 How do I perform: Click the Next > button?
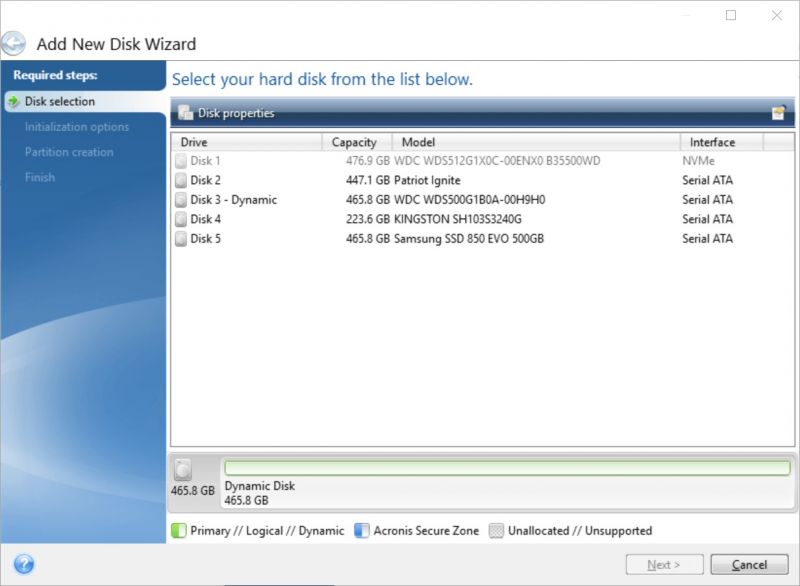(664, 565)
